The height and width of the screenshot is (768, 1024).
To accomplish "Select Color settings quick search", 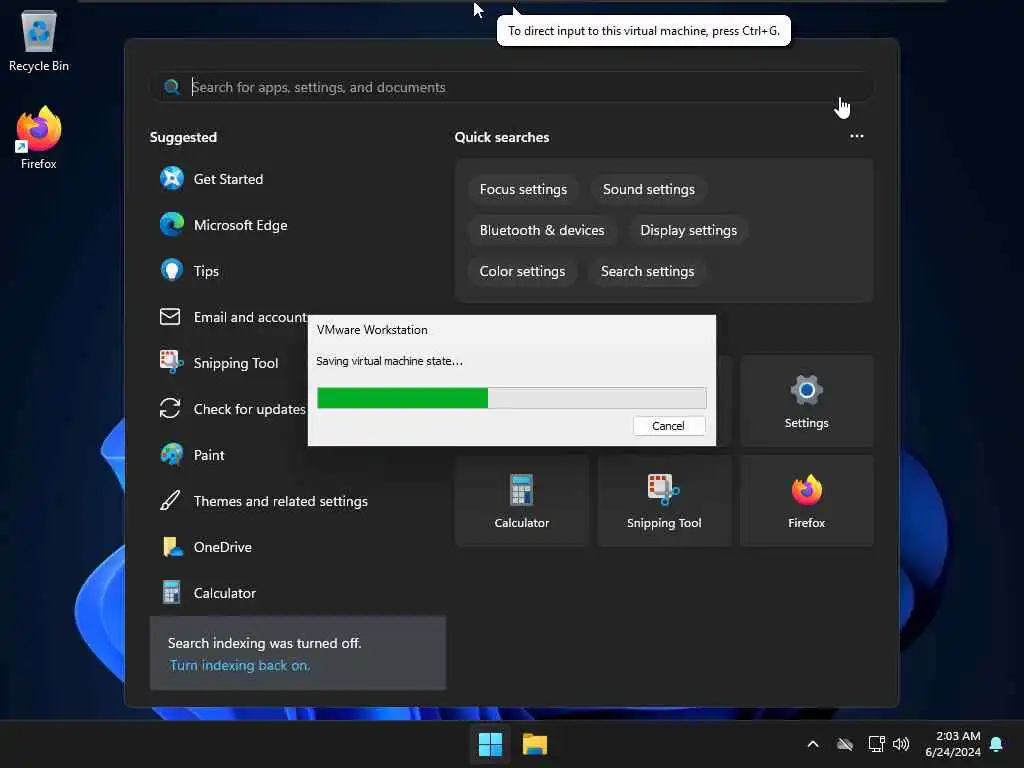I will [x=522, y=271].
